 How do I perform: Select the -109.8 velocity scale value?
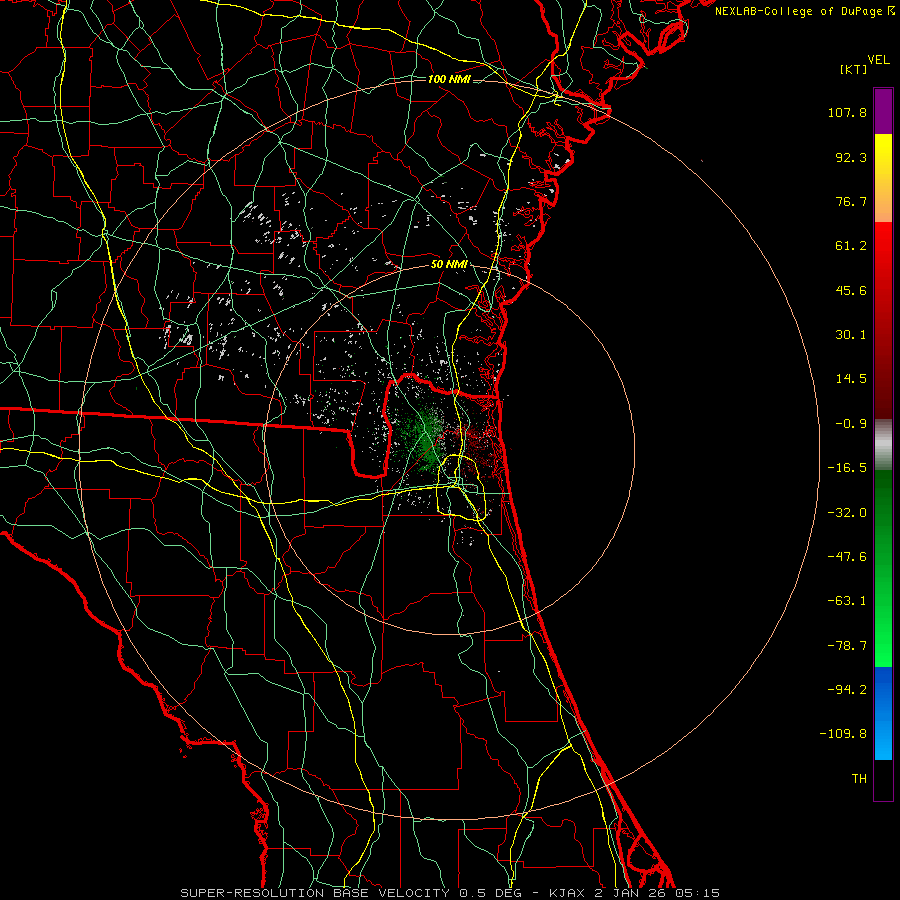pyautogui.click(x=843, y=734)
